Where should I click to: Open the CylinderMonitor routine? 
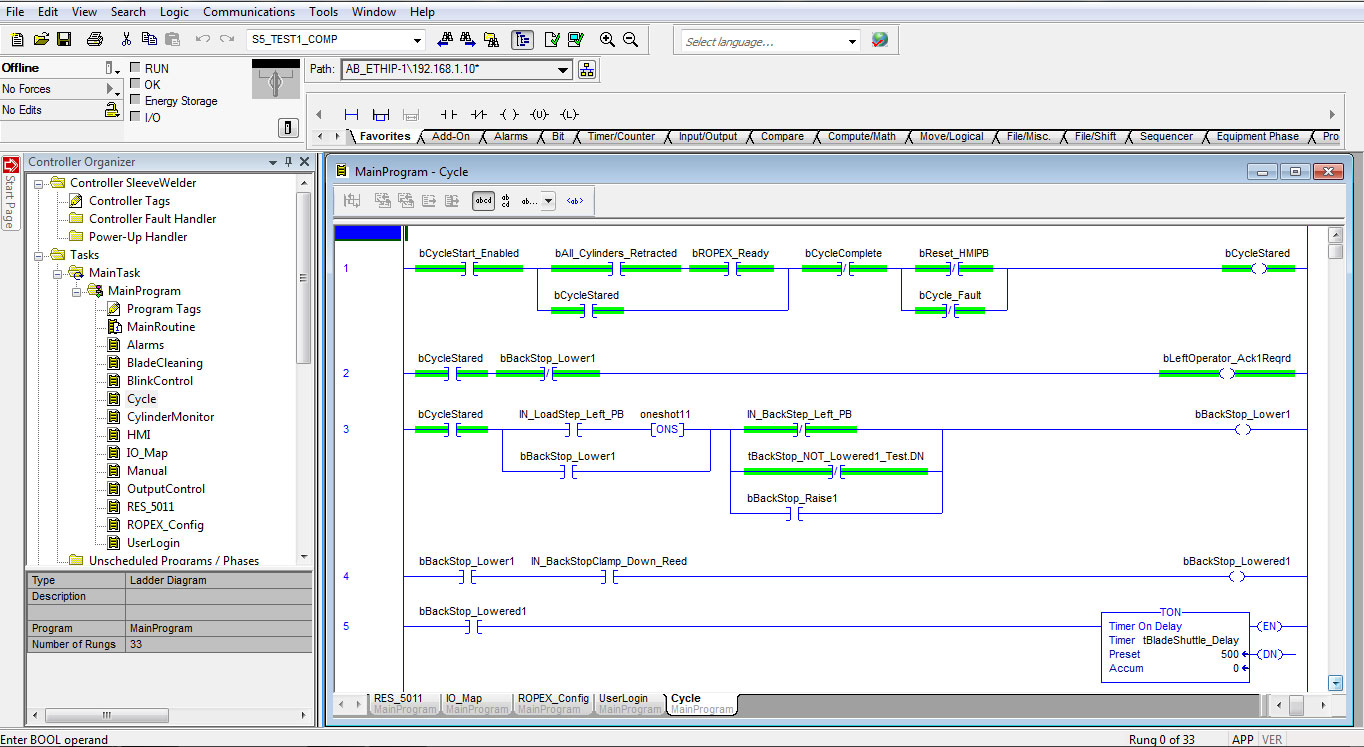click(x=170, y=417)
